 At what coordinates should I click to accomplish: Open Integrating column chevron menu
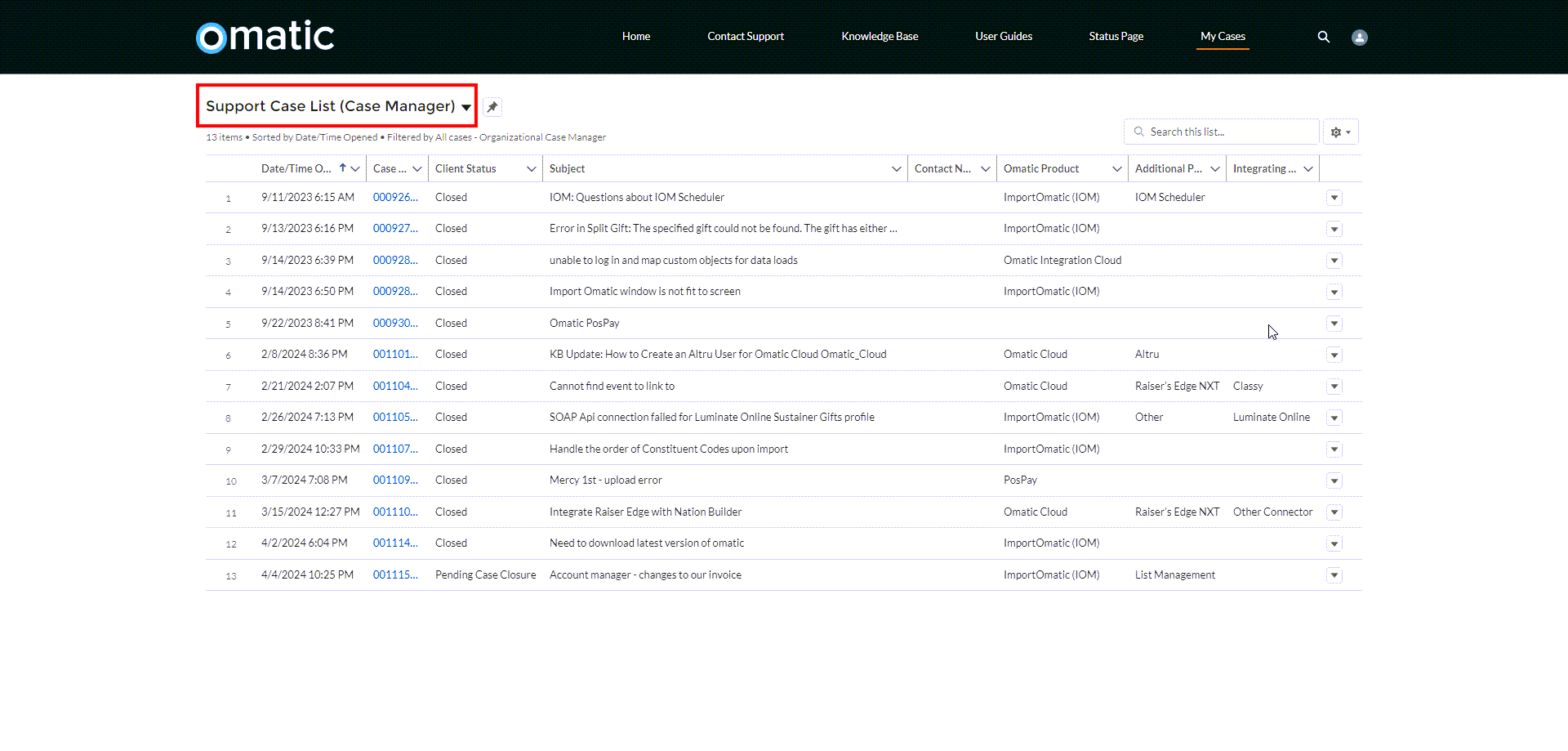[x=1308, y=168]
